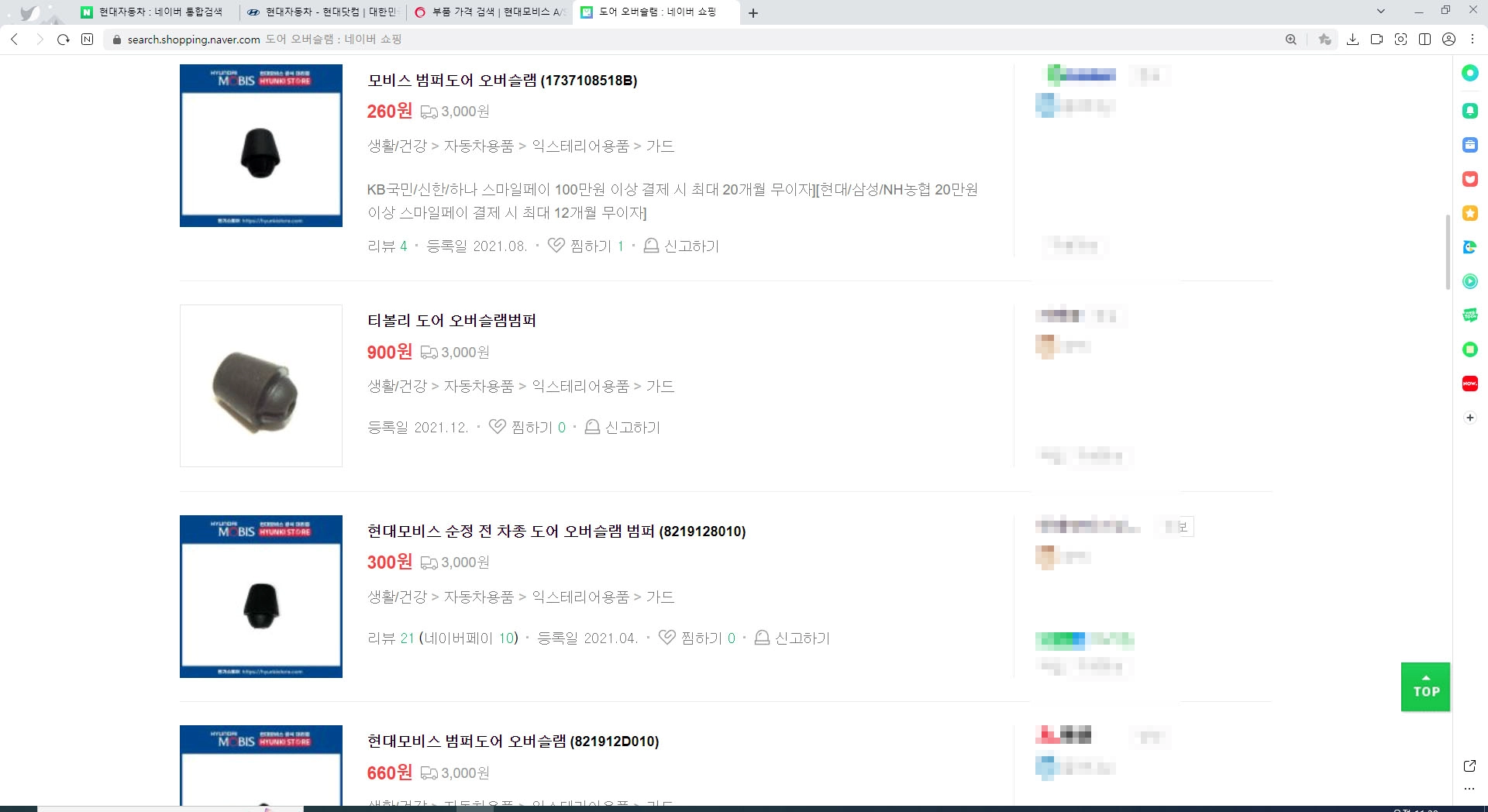Open the notifications bell in the sidebar
Viewport: 1488px width, 812px height.
coord(1470,111)
